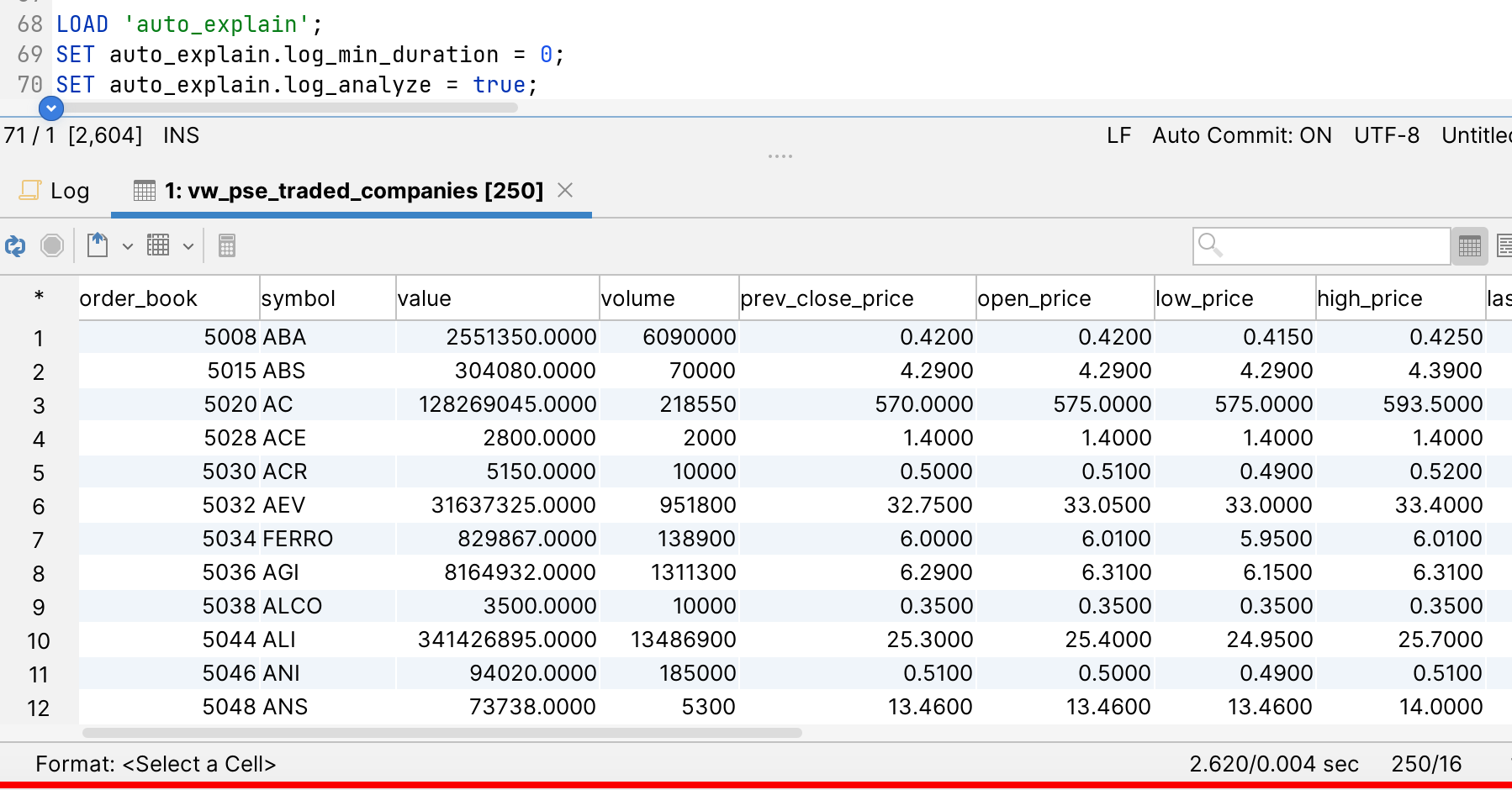Expand the export dropdown arrow
Viewport: 1512px width, 790px height.
click(128, 246)
